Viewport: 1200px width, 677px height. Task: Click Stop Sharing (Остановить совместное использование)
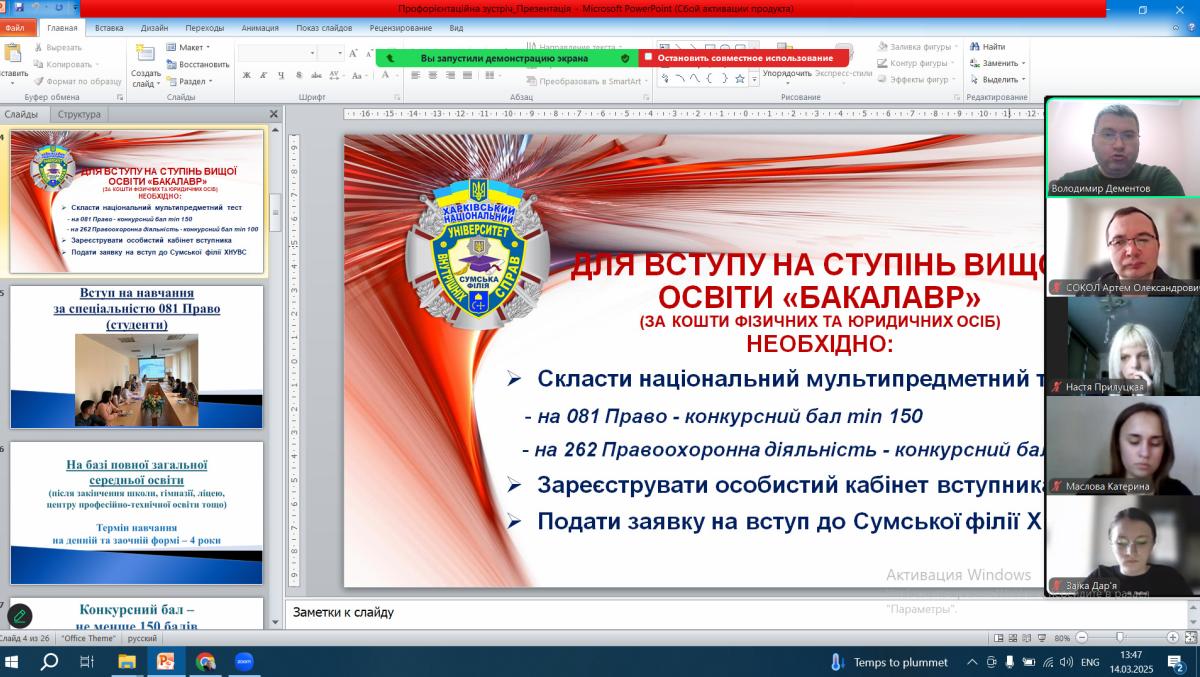(742, 58)
